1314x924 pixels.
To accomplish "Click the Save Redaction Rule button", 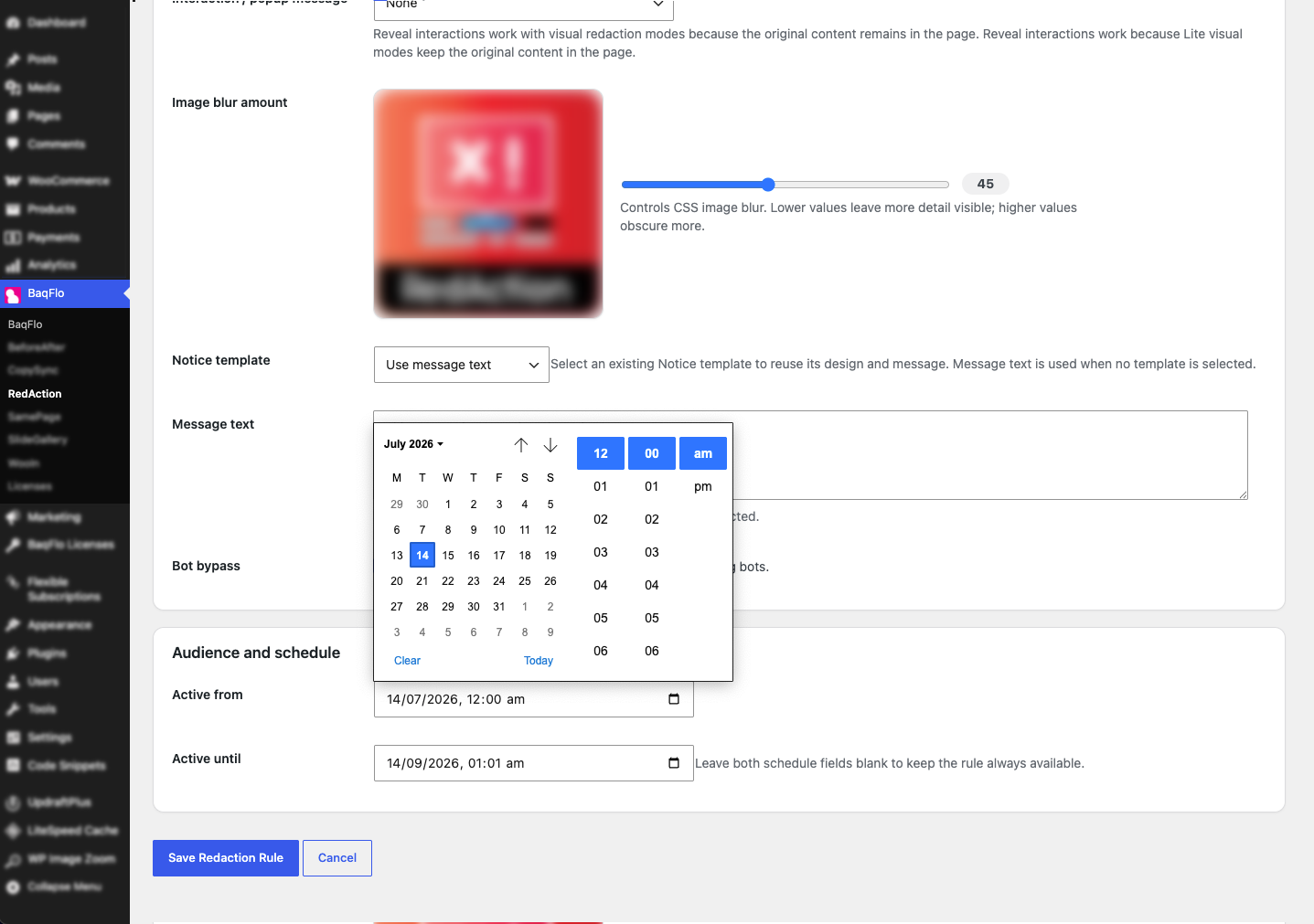I will click(x=226, y=858).
